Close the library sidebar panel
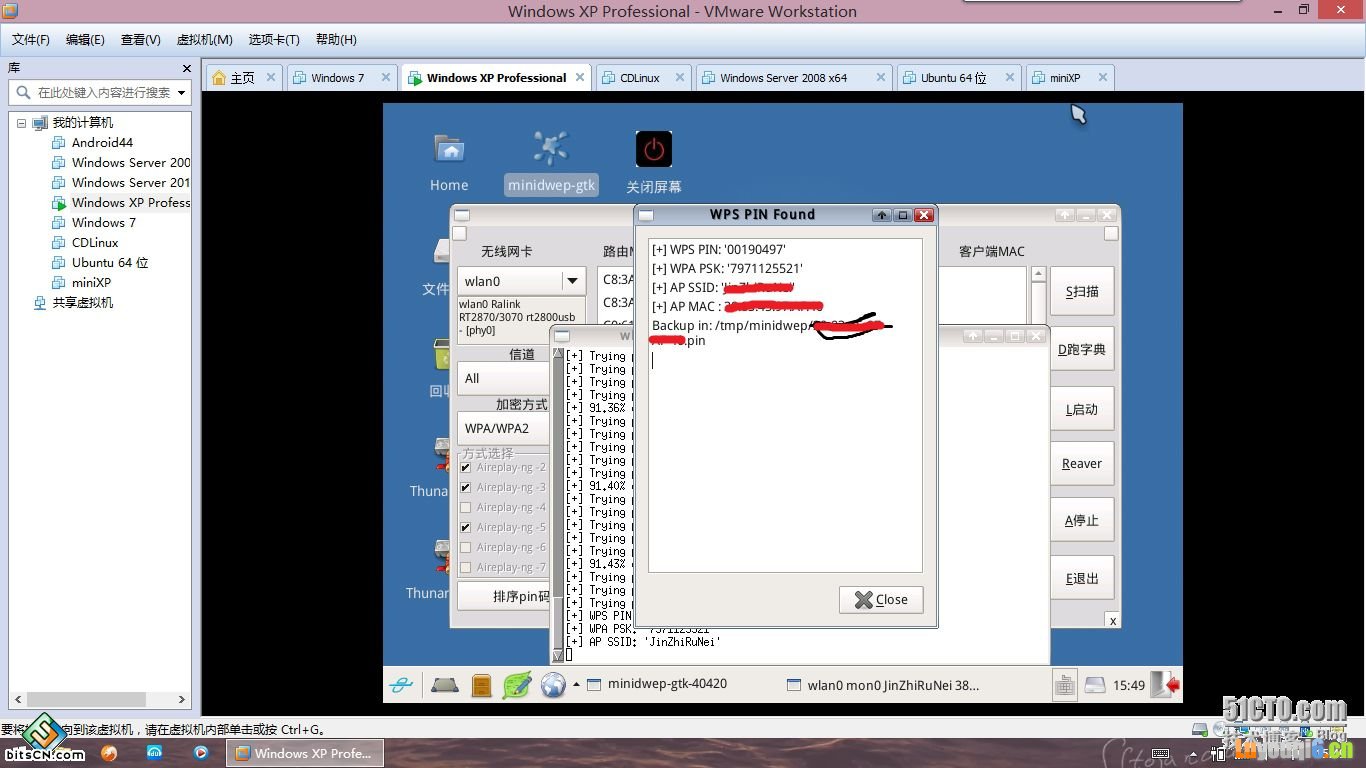This screenshot has height=768, width=1366. [x=187, y=68]
